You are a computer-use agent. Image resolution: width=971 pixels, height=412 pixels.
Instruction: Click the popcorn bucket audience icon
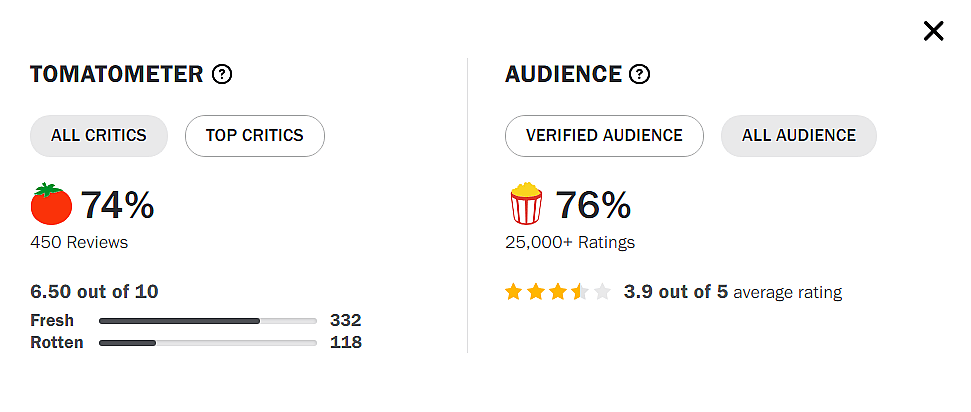coord(526,205)
